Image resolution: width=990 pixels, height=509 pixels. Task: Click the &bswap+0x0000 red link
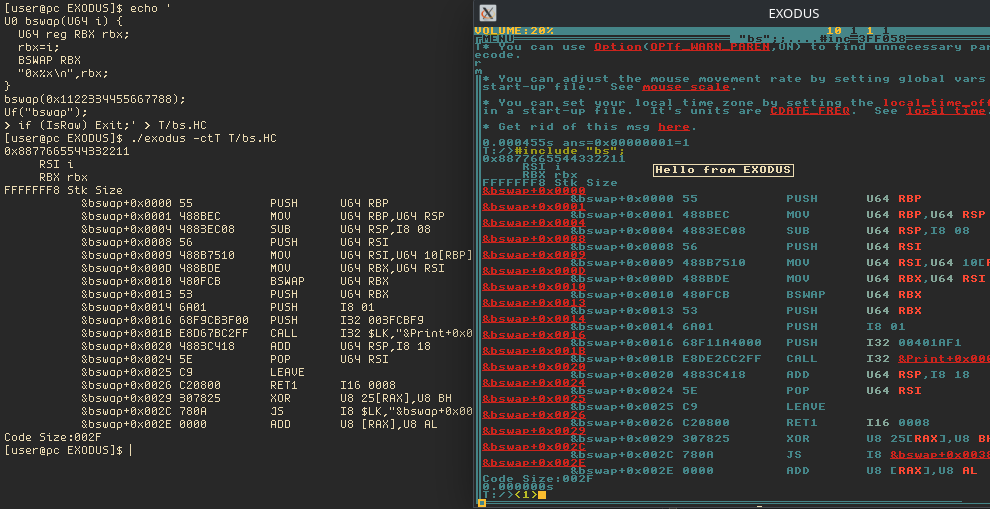[534, 191]
